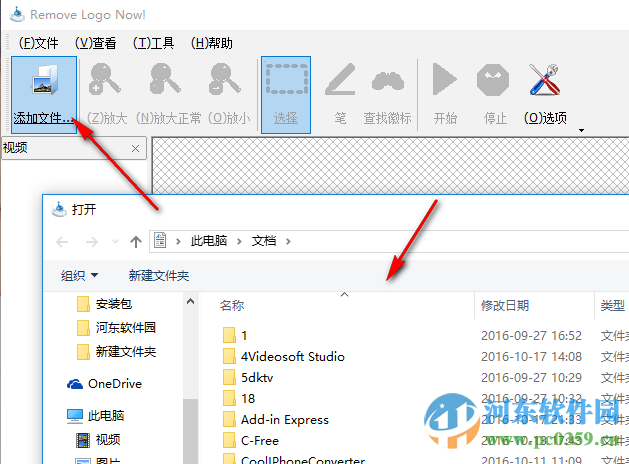This screenshot has width=629, height=464.
Task: Click the navigation pane scroll up arrow
Action: coord(191,301)
